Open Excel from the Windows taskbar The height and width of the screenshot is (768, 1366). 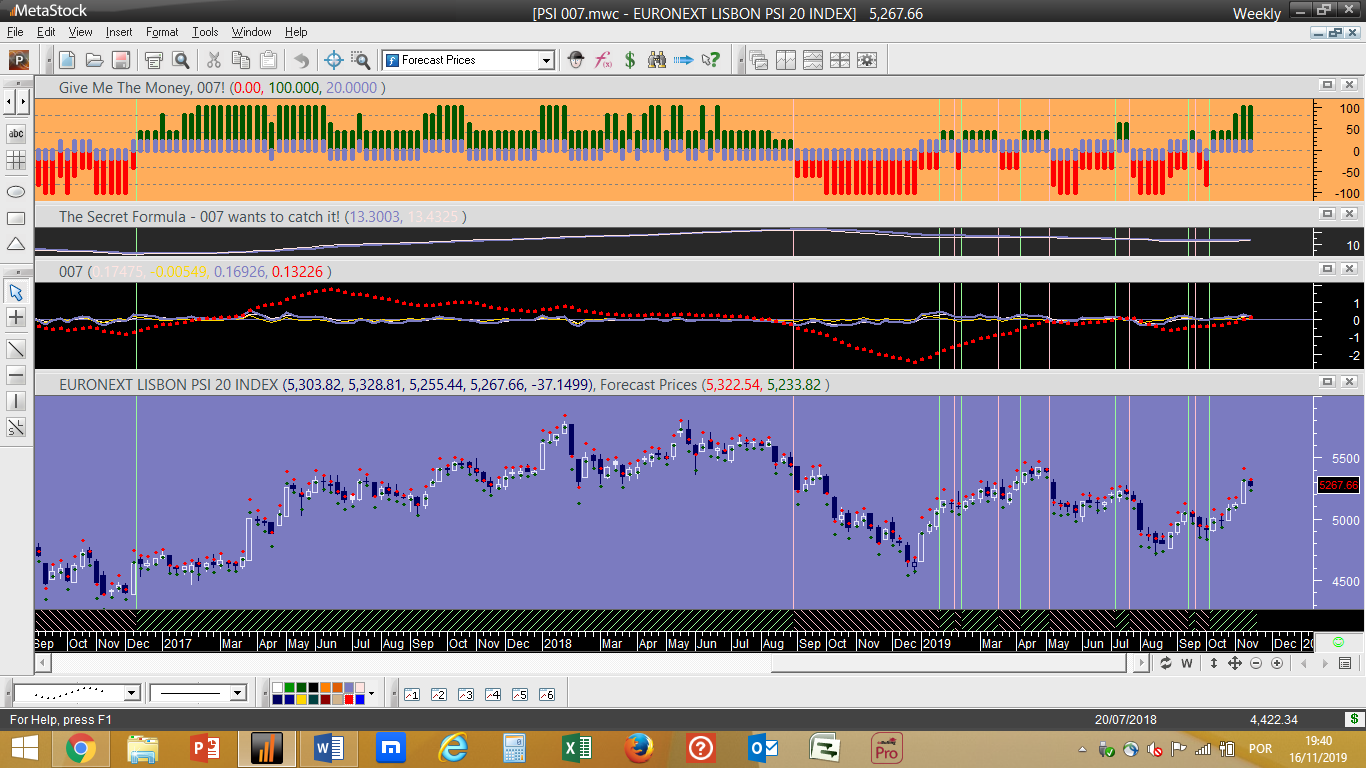tap(576, 748)
